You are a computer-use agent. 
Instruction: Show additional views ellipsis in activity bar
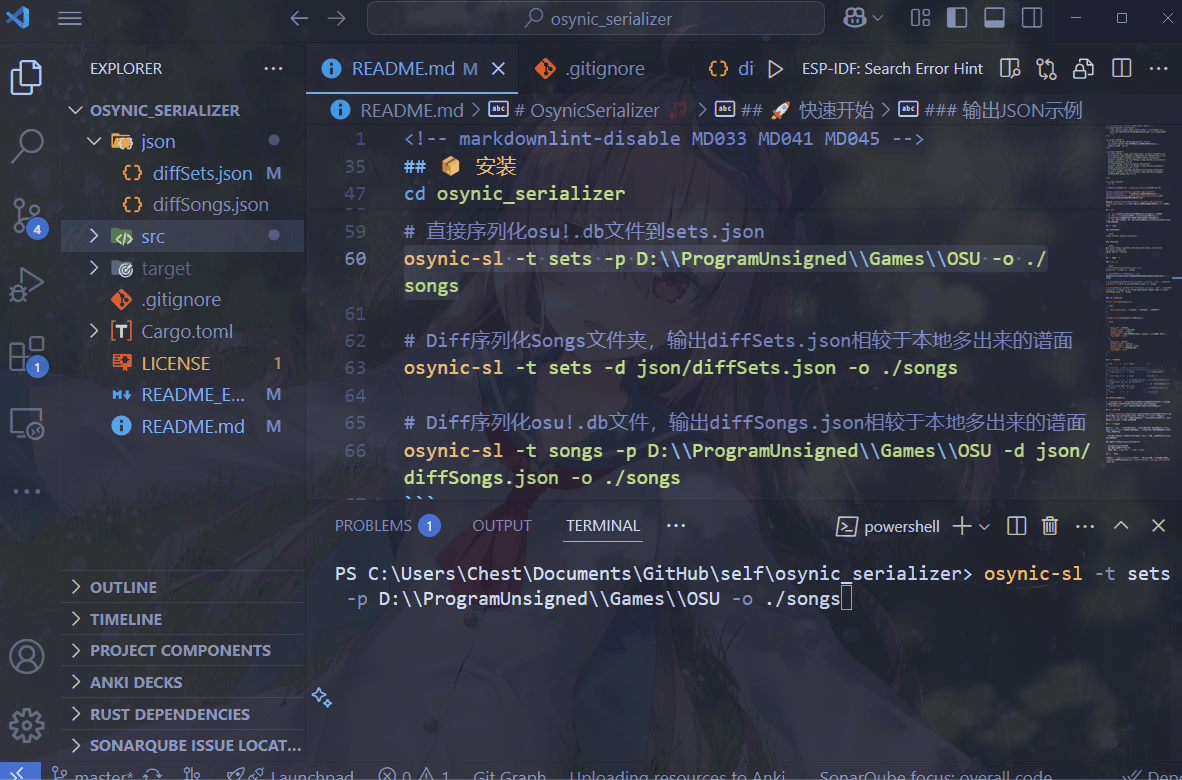point(26,491)
